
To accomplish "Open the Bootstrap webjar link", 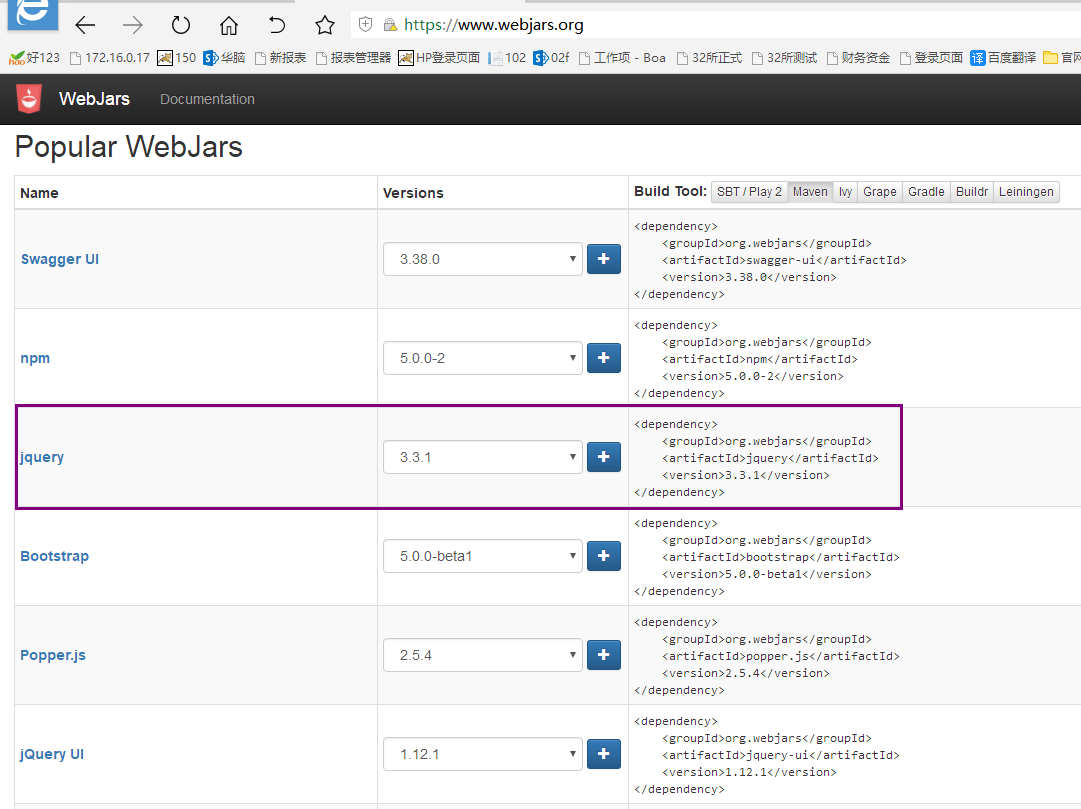I will tap(54, 556).
